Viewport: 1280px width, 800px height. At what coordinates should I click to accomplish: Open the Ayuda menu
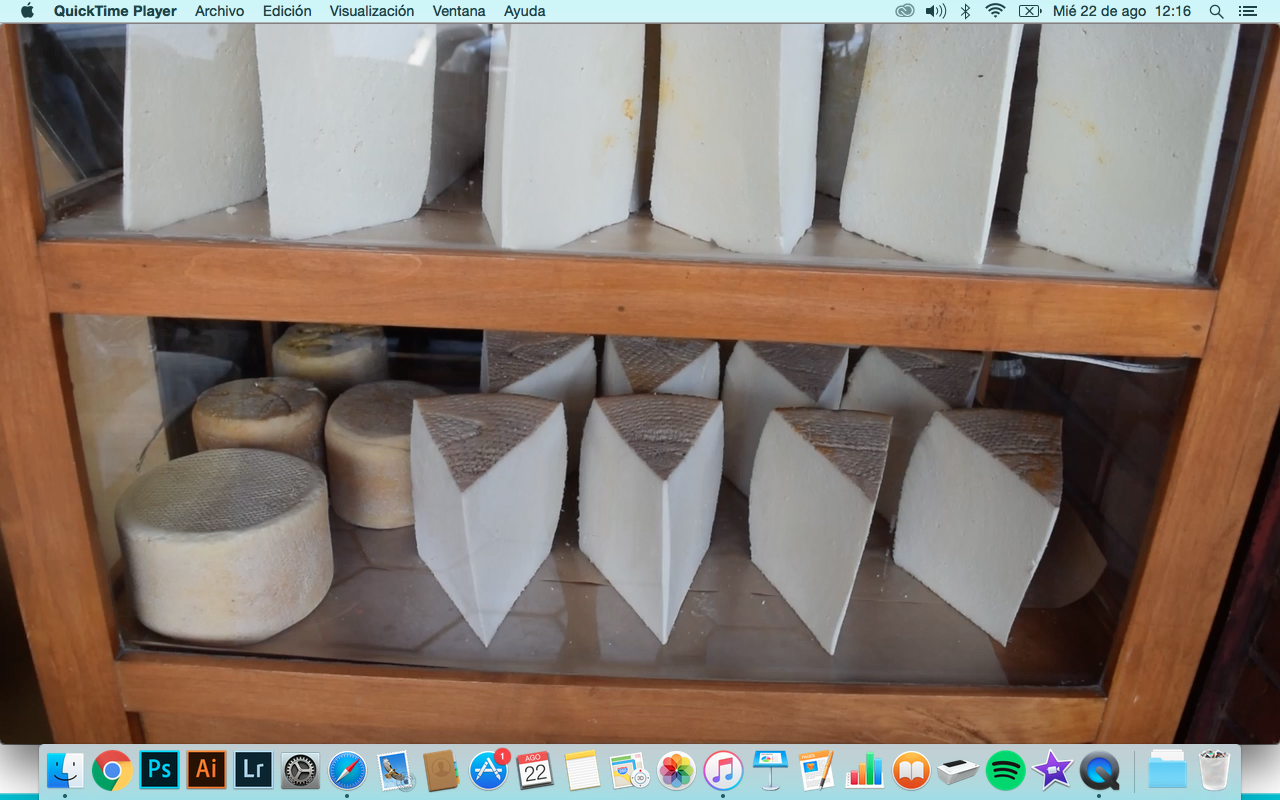pos(524,11)
